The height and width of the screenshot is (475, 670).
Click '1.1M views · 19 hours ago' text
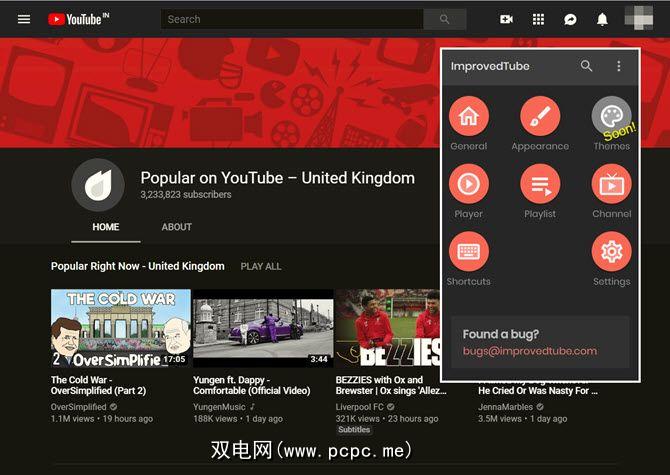tap(102, 419)
